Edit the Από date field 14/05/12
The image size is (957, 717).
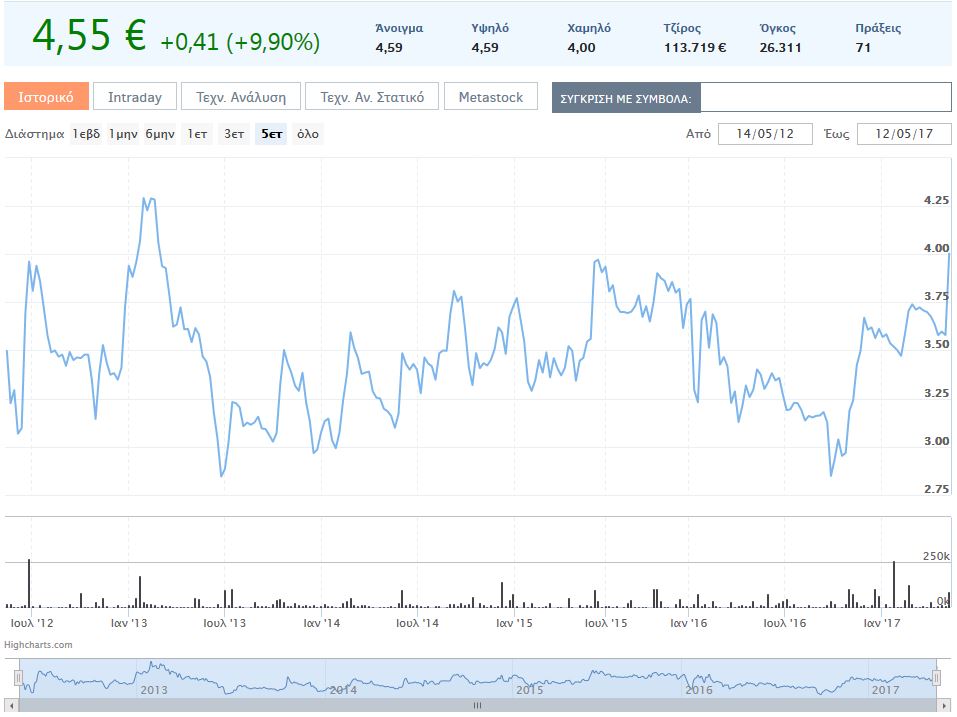click(x=765, y=134)
